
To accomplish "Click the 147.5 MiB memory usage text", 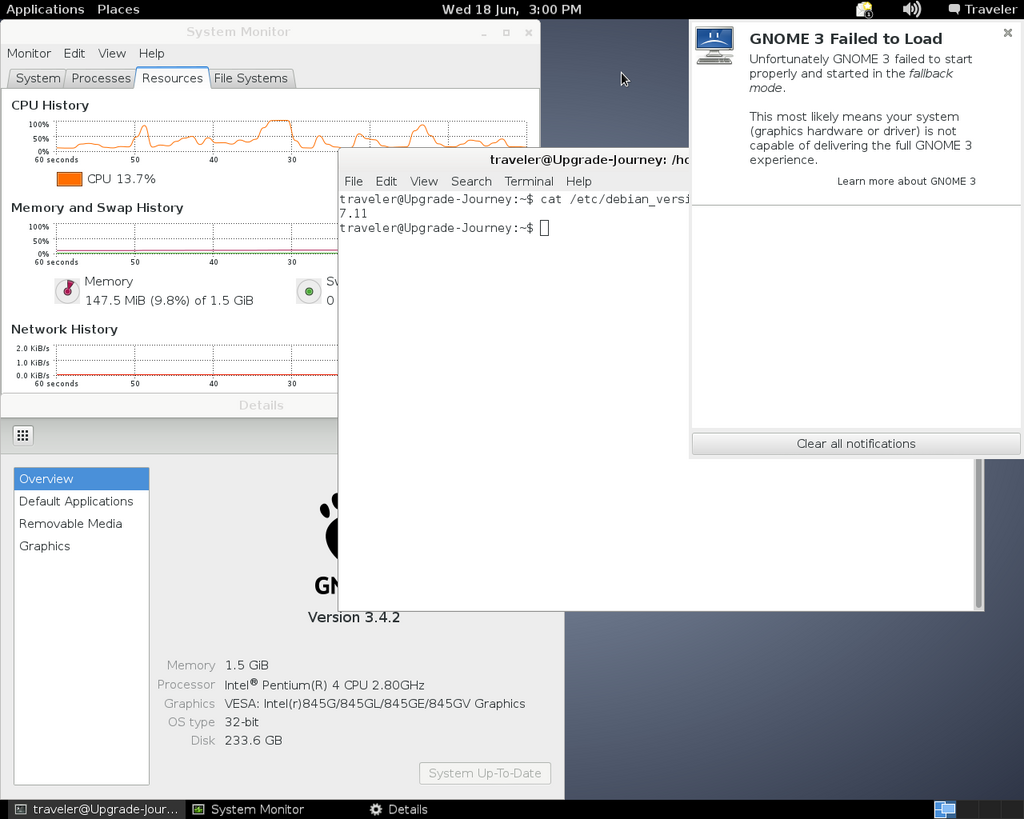I will [x=169, y=300].
